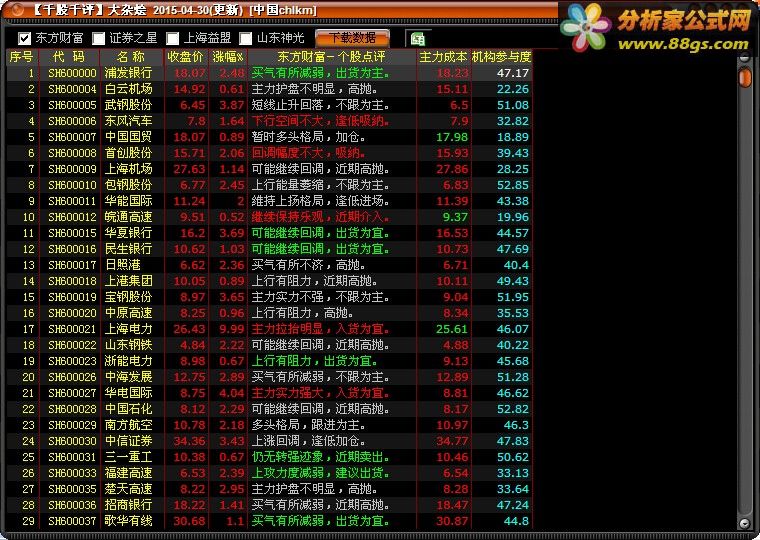Sort by the 名称 column header
The image size is (760, 540).
coord(132,57)
